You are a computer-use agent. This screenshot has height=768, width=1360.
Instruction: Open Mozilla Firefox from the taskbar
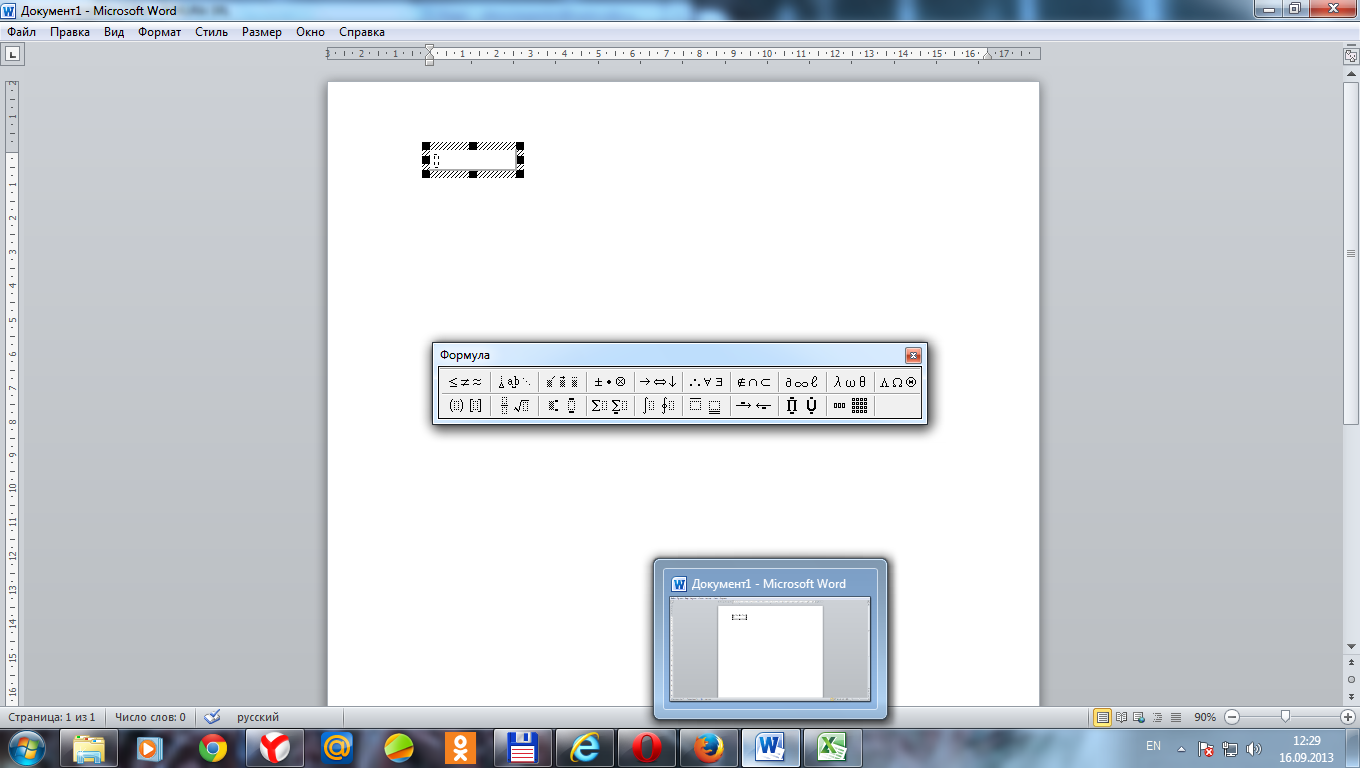coord(709,748)
